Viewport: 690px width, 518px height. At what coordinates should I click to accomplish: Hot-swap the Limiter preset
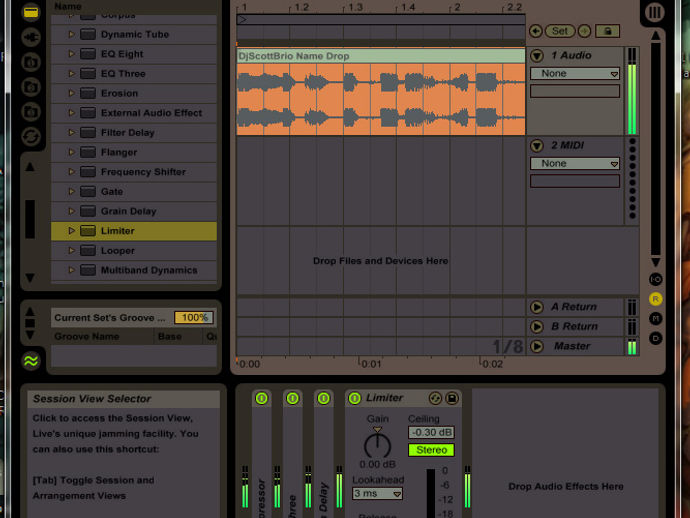[x=435, y=398]
